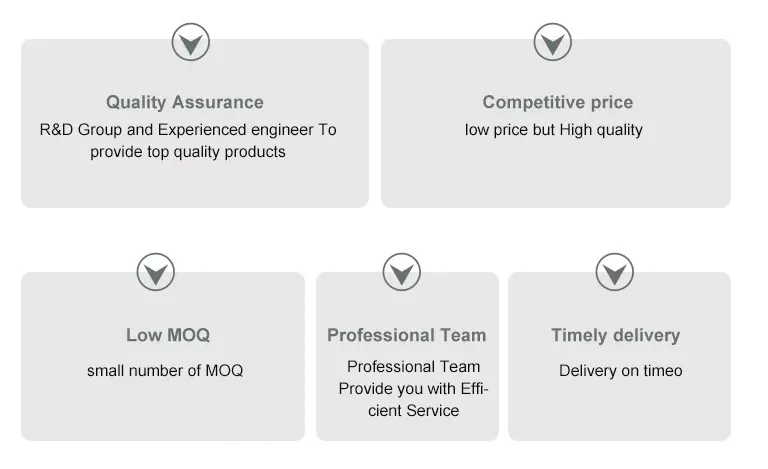Click the Professional Team heading
The image size is (768, 469).
pos(406,335)
